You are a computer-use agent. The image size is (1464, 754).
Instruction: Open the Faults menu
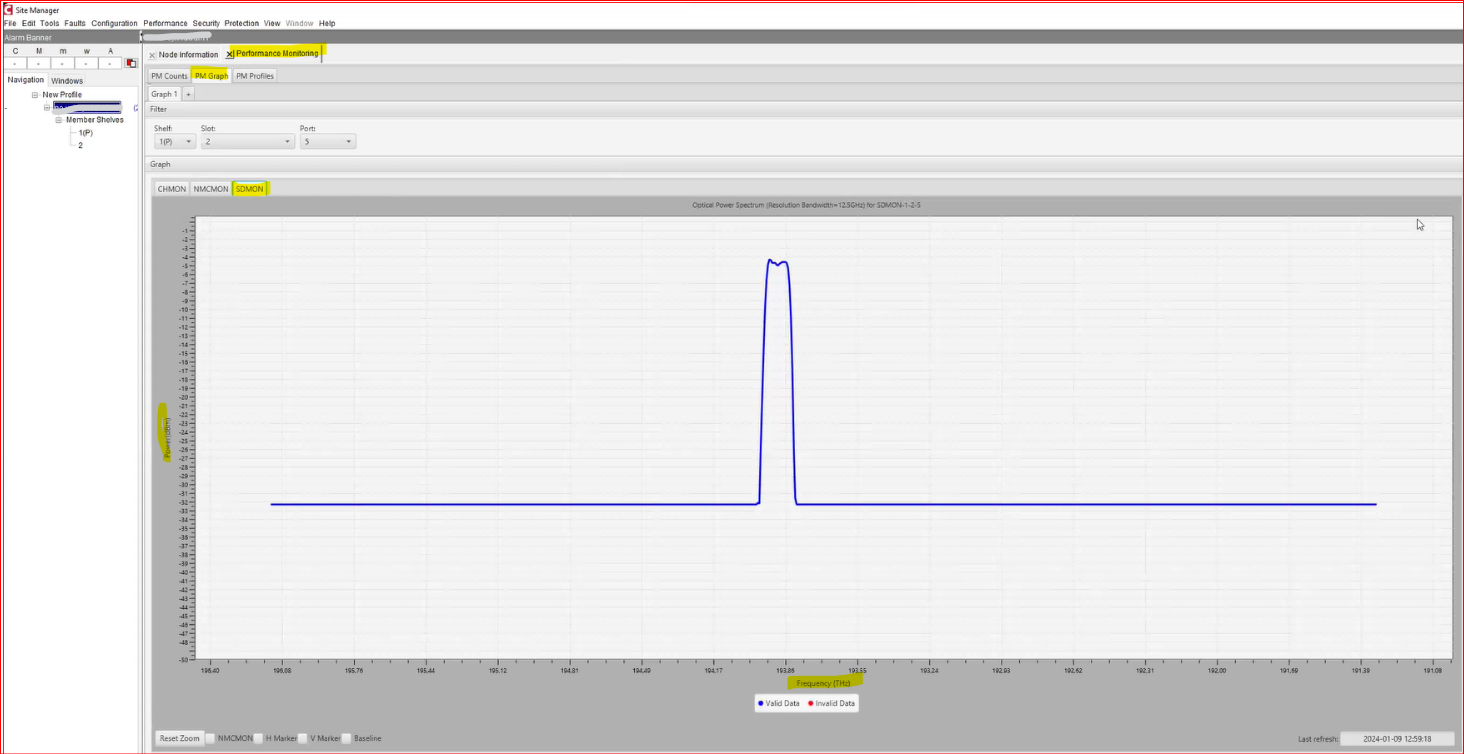(x=75, y=23)
